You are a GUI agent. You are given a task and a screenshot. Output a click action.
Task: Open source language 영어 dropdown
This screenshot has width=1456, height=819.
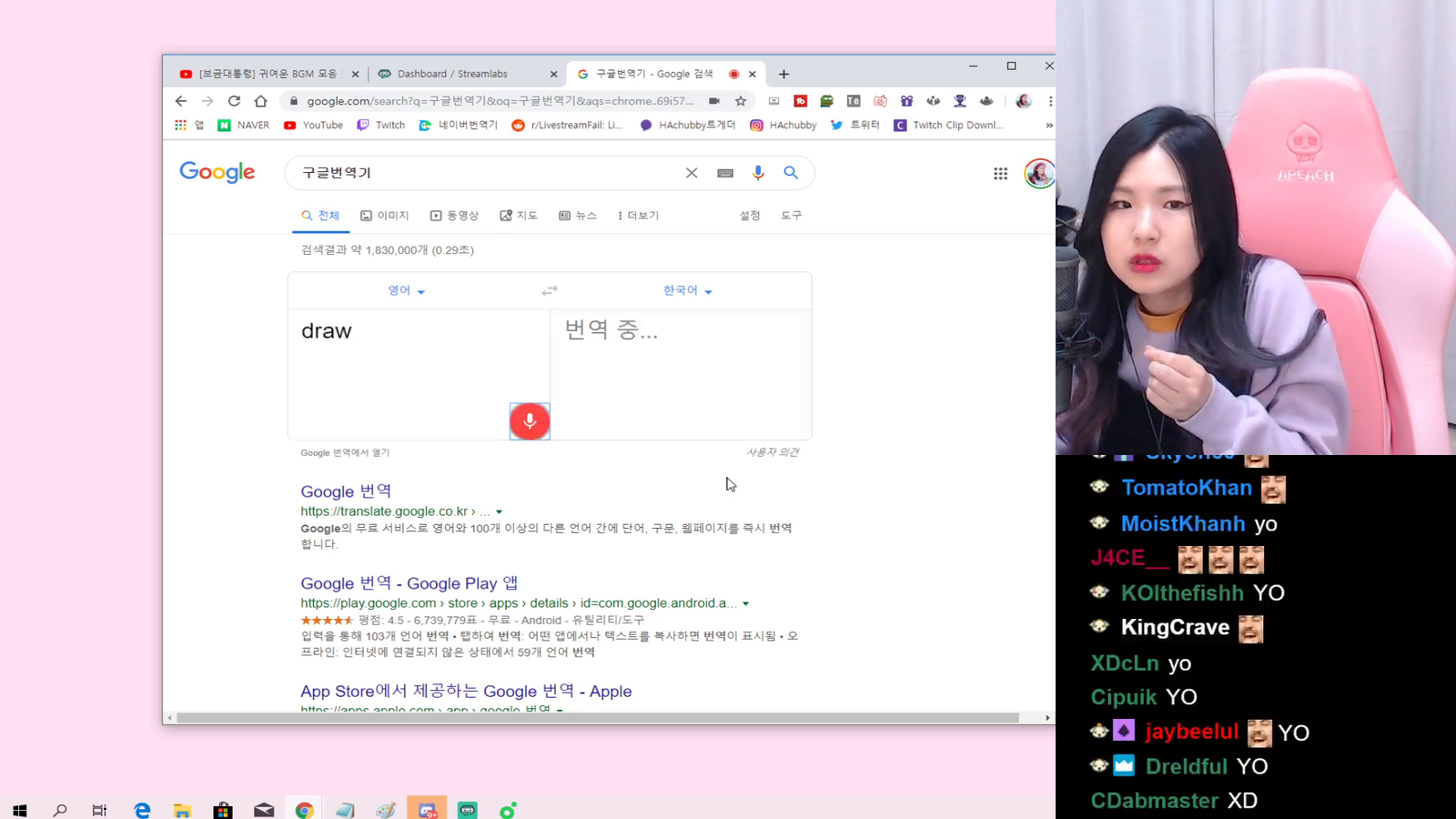407,291
